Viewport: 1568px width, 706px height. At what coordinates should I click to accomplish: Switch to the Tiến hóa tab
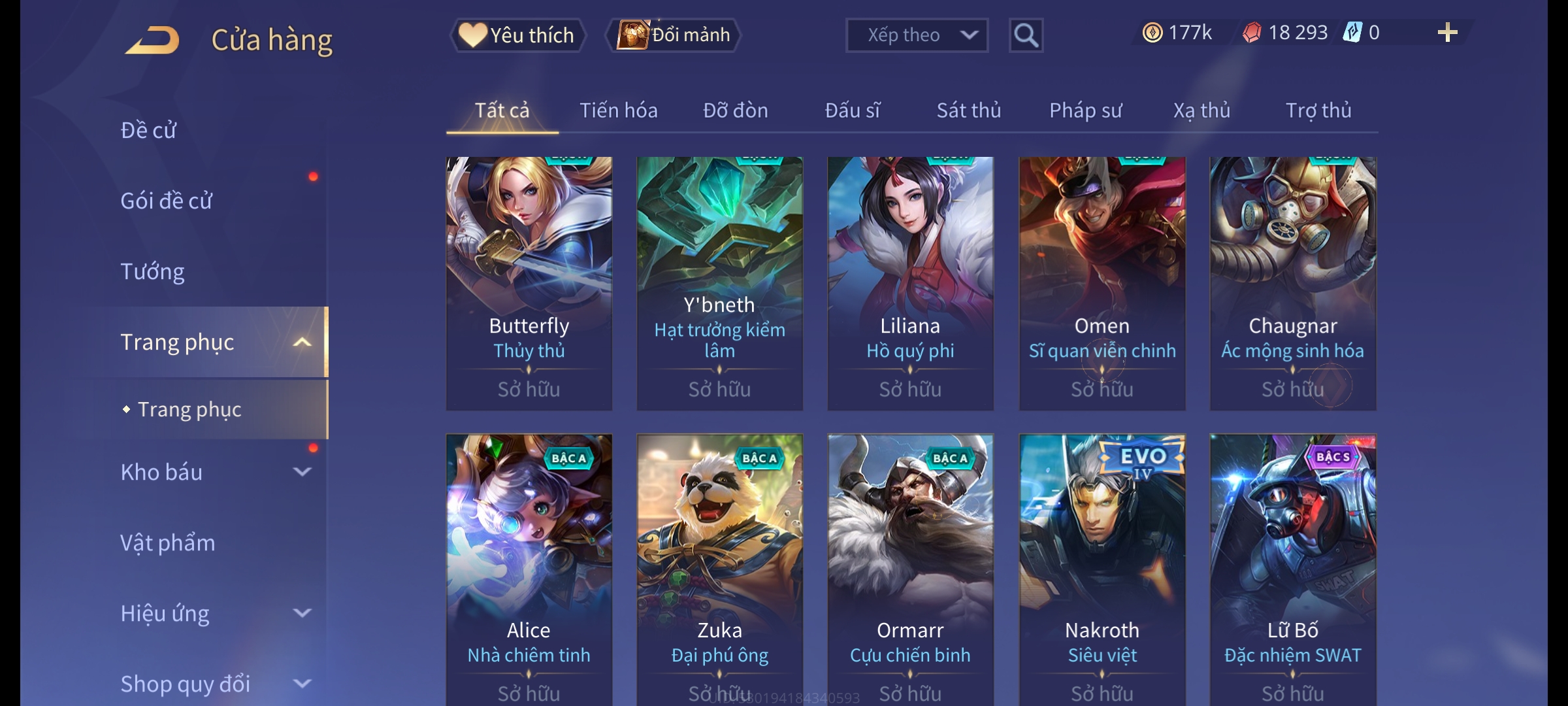pyautogui.click(x=618, y=110)
